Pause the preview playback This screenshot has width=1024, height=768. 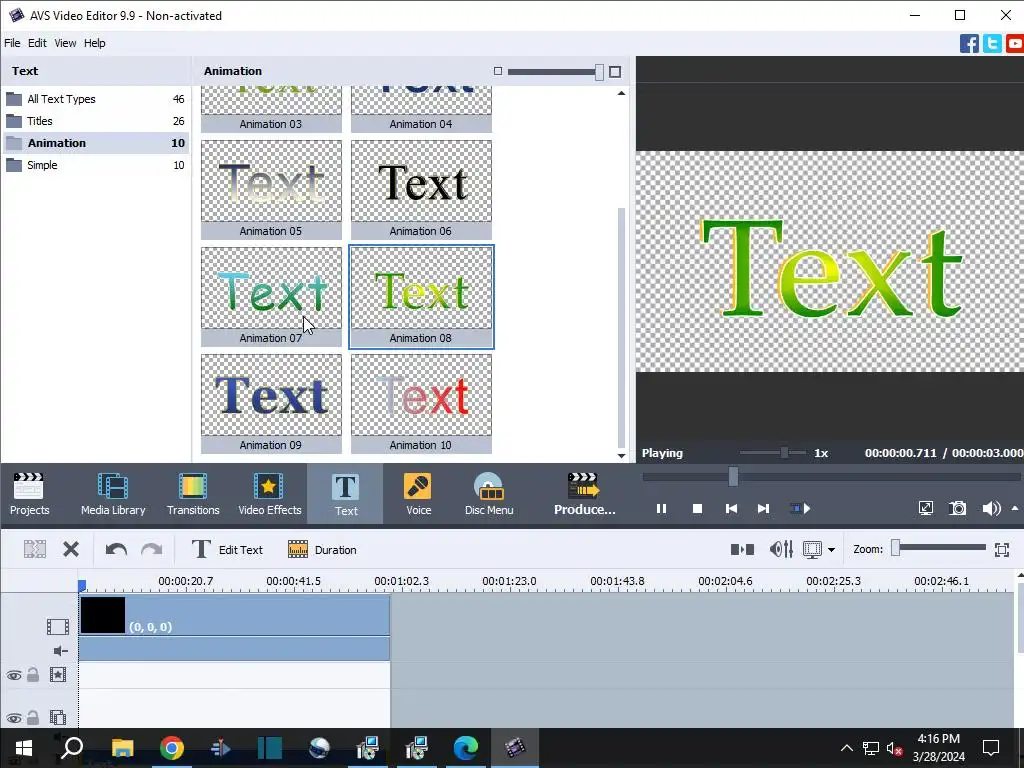coord(661,509)
